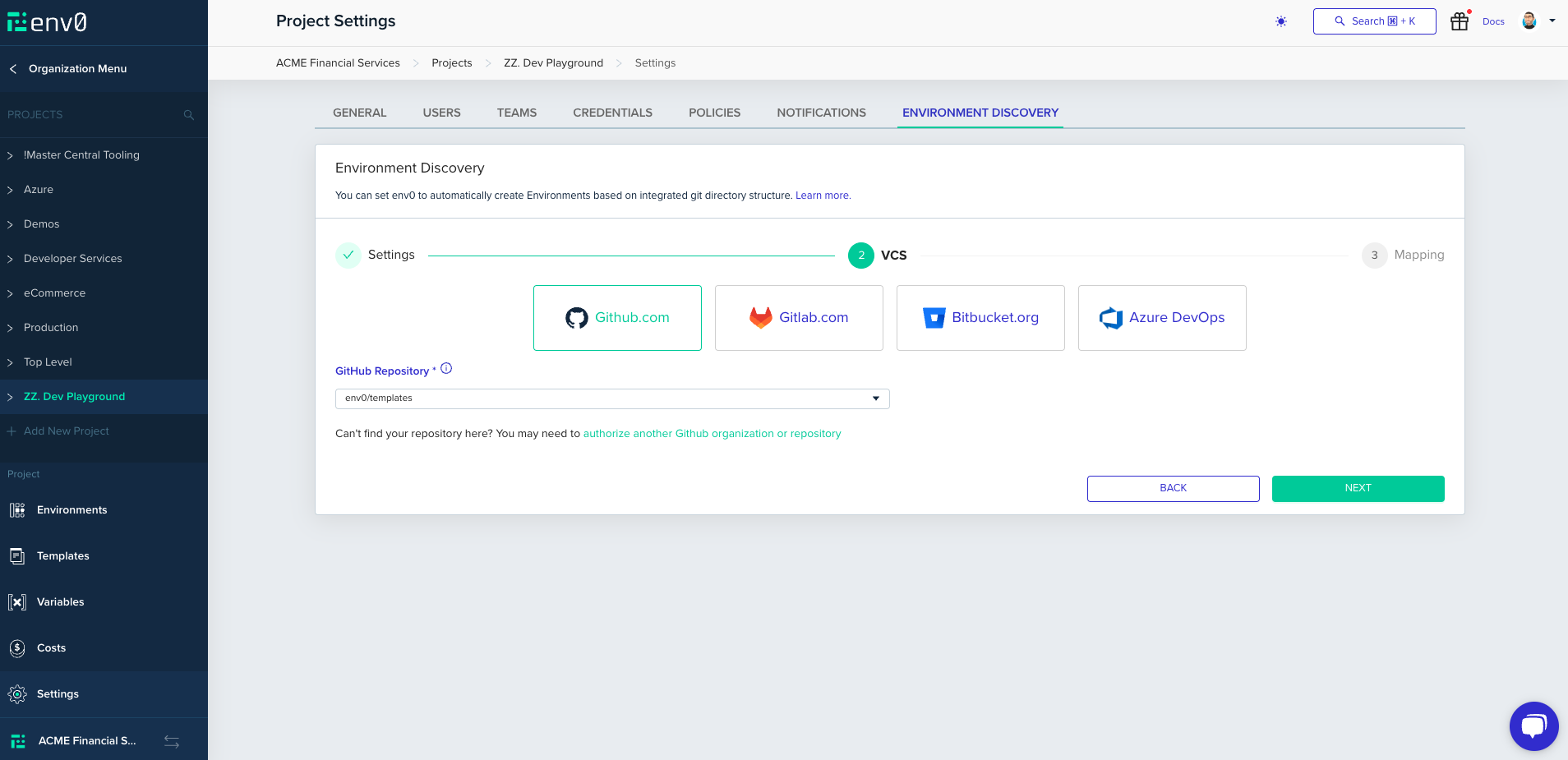1568x760 pixels.
Task: Expand the eCommerce project
Action: (10, 293)
